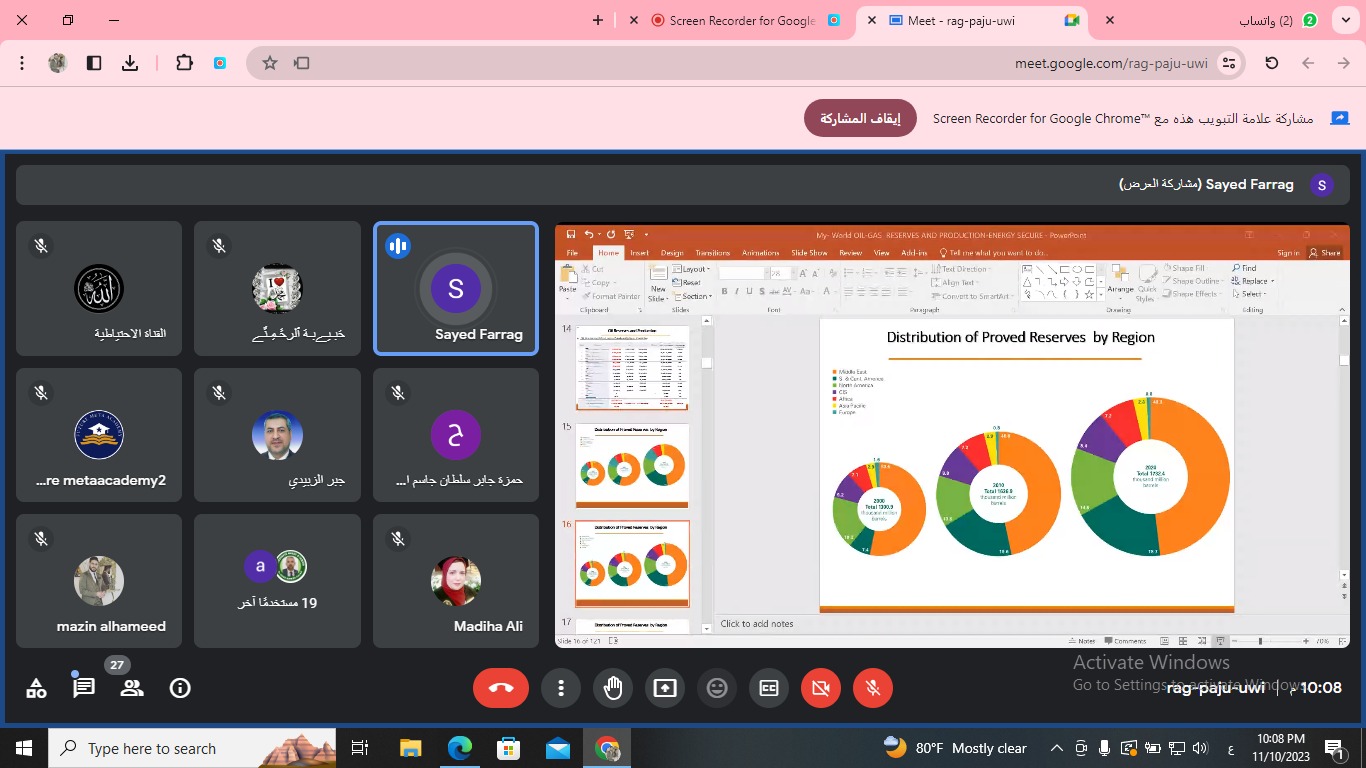Open more options three-dot menu
The height and width of the screenshot is (768, 1366).
click(x=561, y=688)
